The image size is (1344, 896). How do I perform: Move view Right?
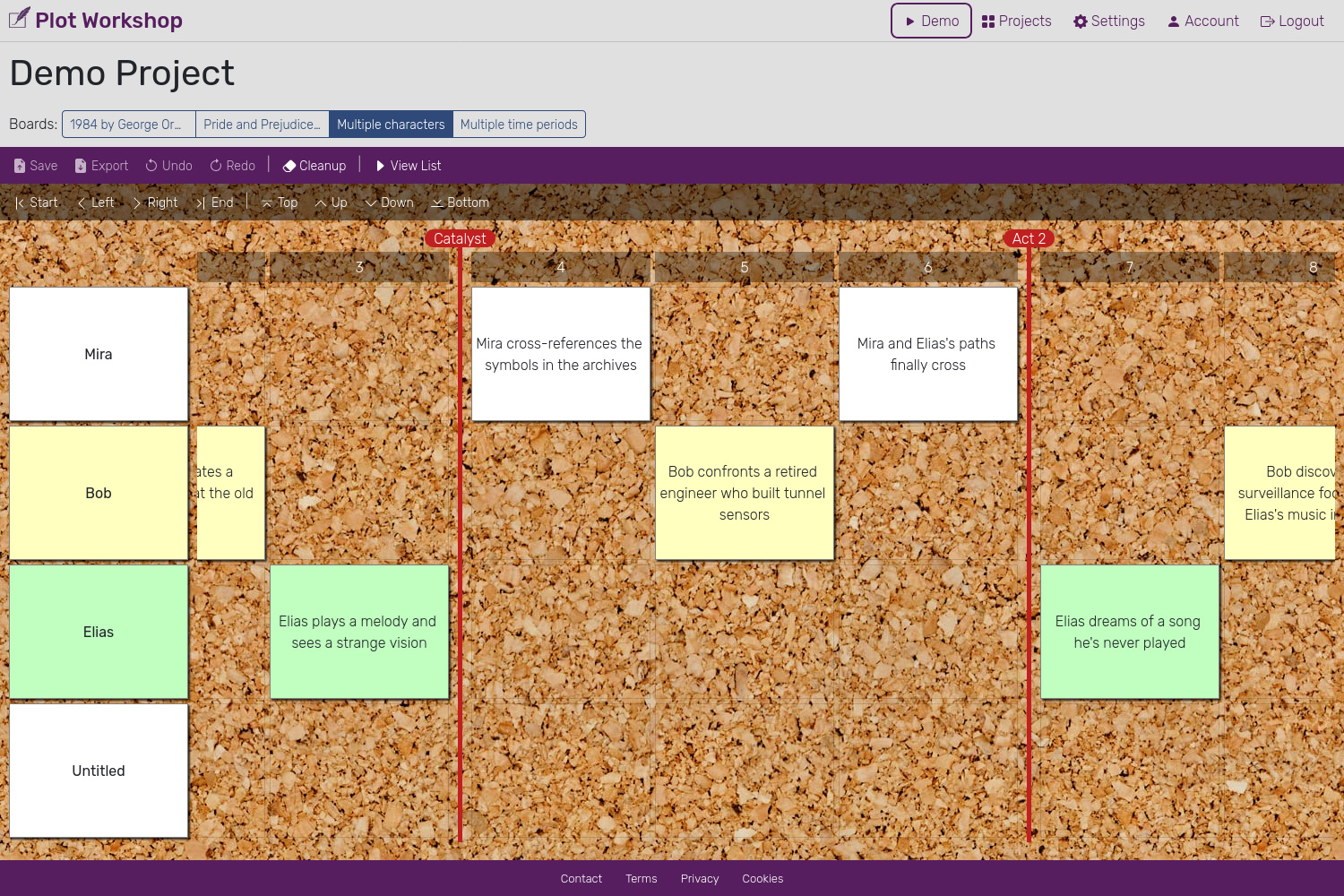coord(155,202)
